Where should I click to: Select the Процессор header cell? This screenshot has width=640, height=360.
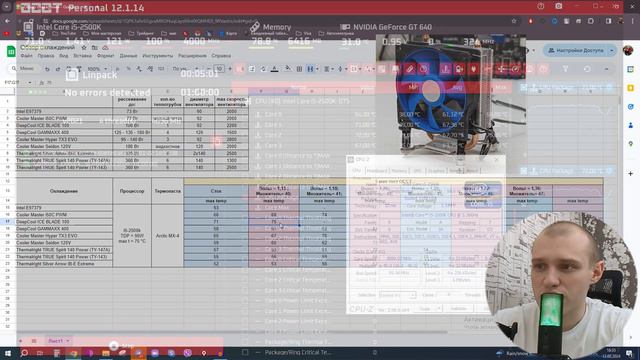click(132, 191)
